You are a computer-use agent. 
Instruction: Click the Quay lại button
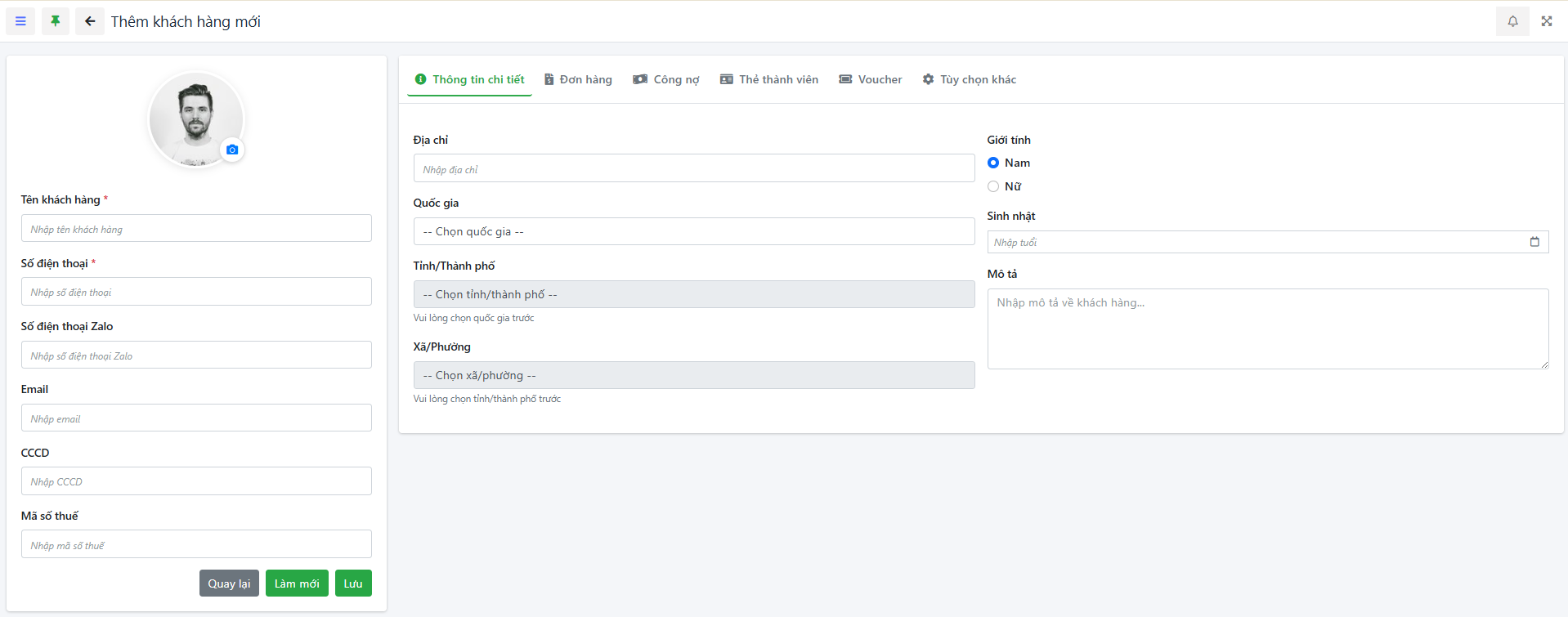[x=229, y=583]
